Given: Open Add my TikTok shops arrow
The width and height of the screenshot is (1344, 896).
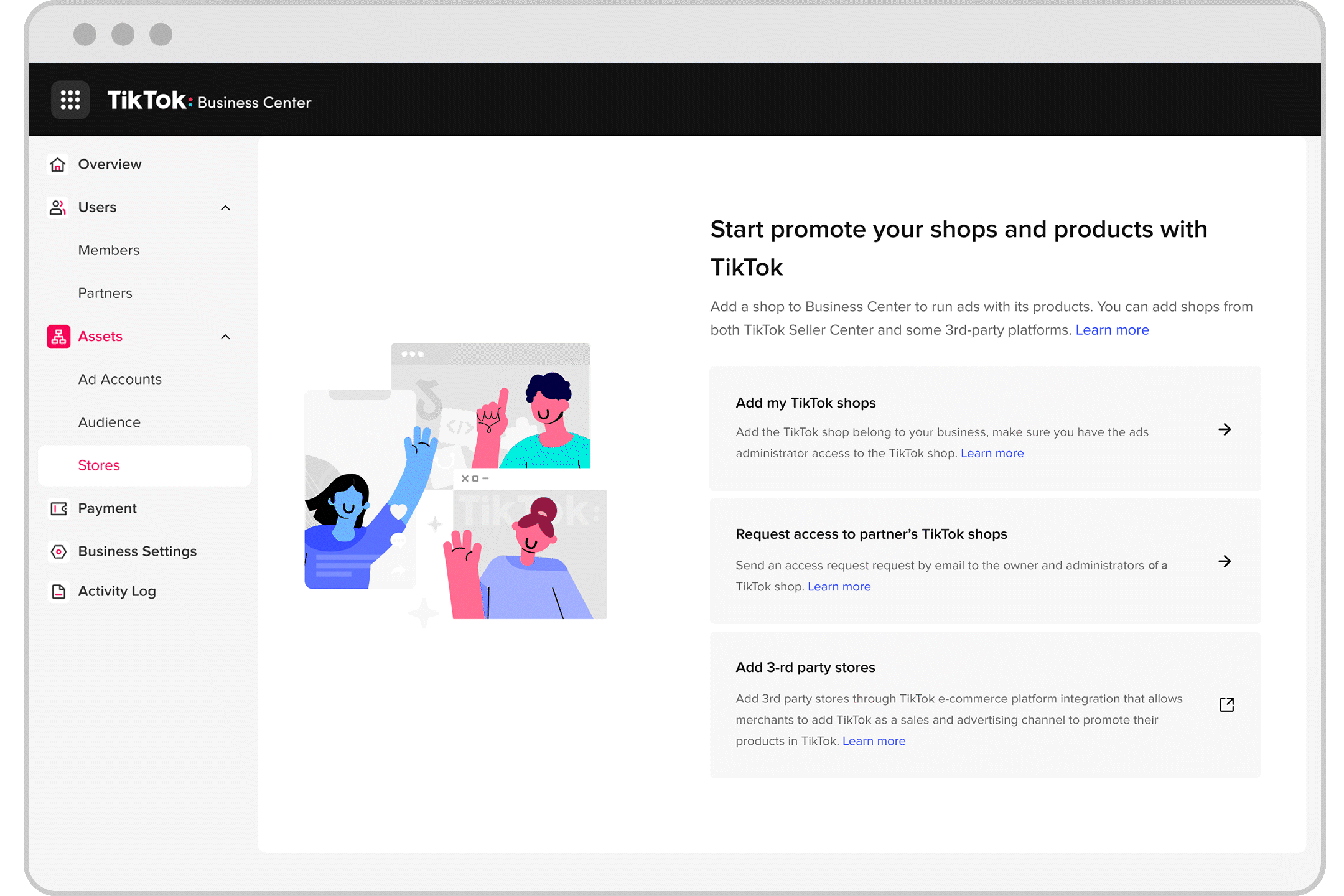Looking at the screenshot, I should [1225, 429].
